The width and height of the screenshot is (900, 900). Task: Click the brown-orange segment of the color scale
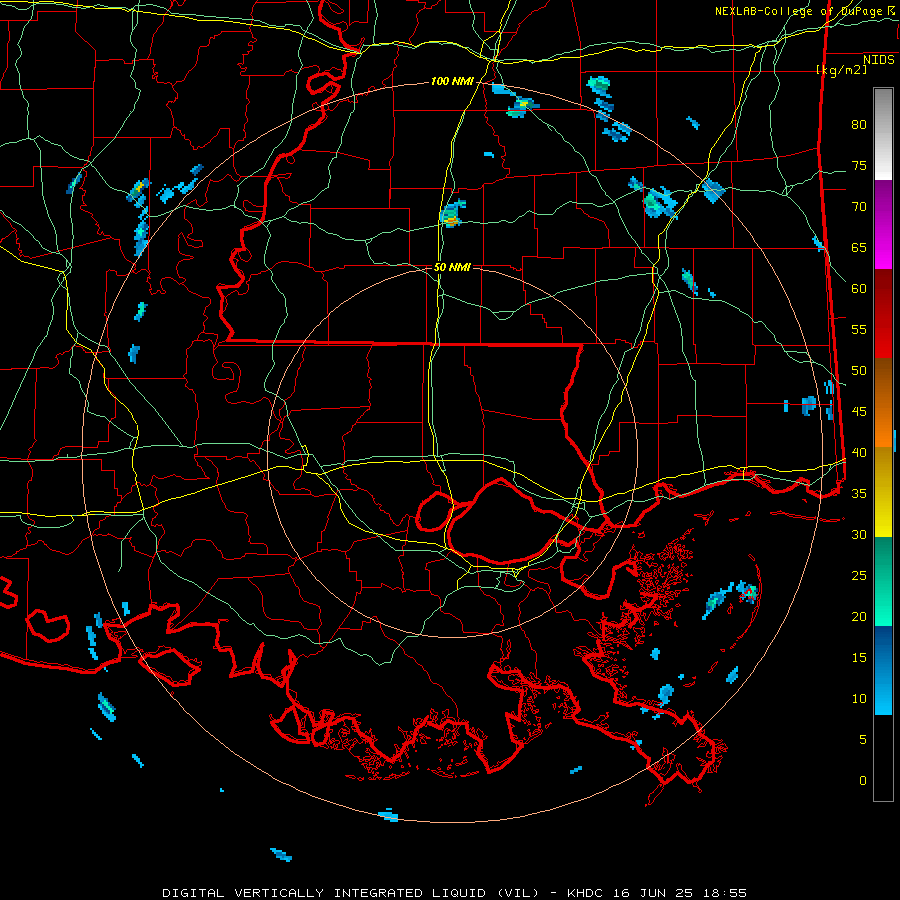[883, 403]
